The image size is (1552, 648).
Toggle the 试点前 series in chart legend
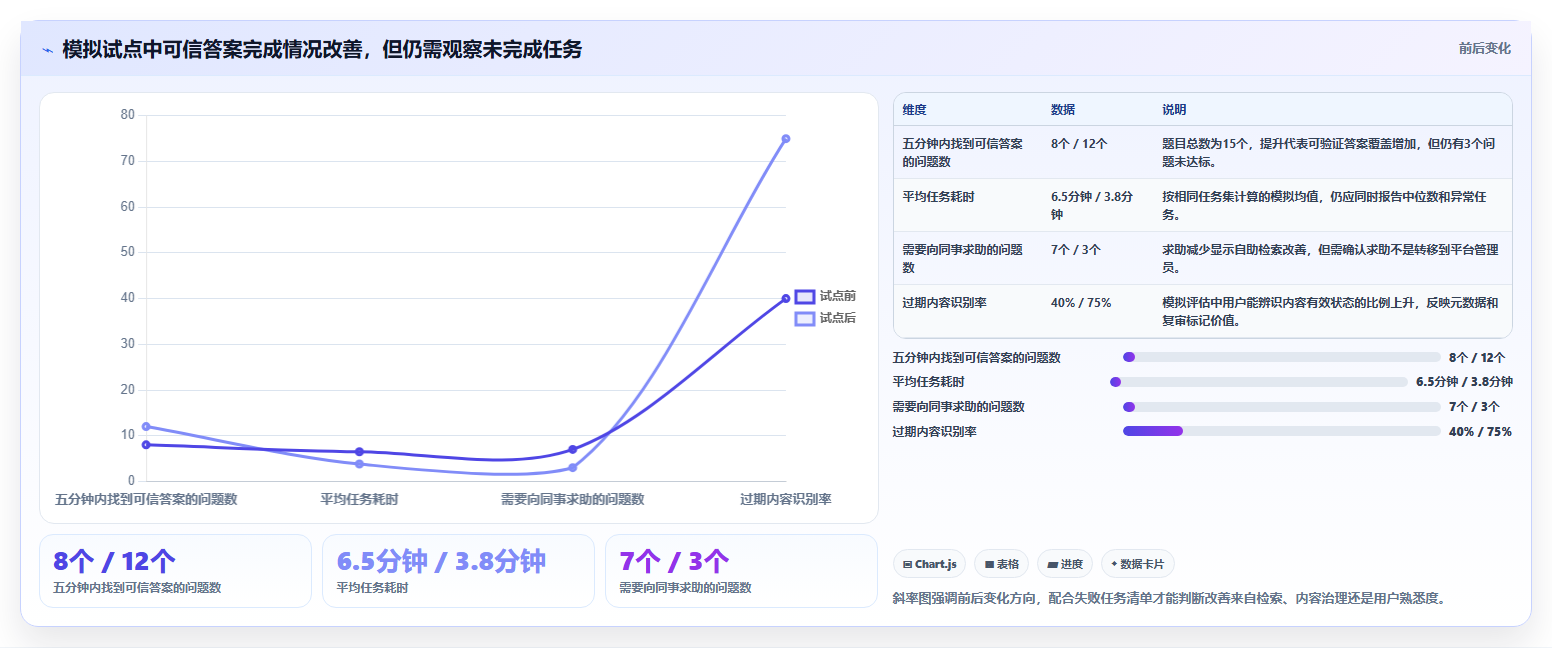point(825,296)
